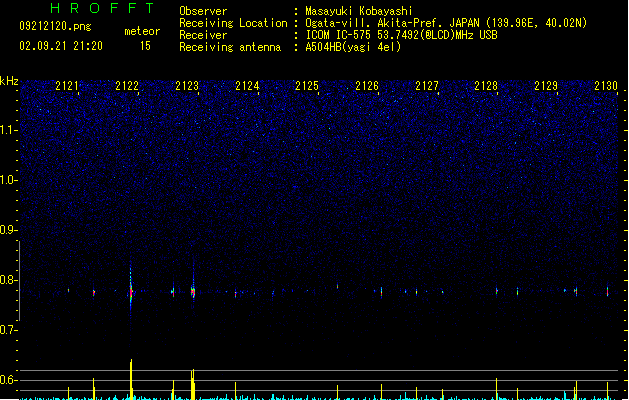Click the 1.0 kHz frequency label

(x=8, y=180)
